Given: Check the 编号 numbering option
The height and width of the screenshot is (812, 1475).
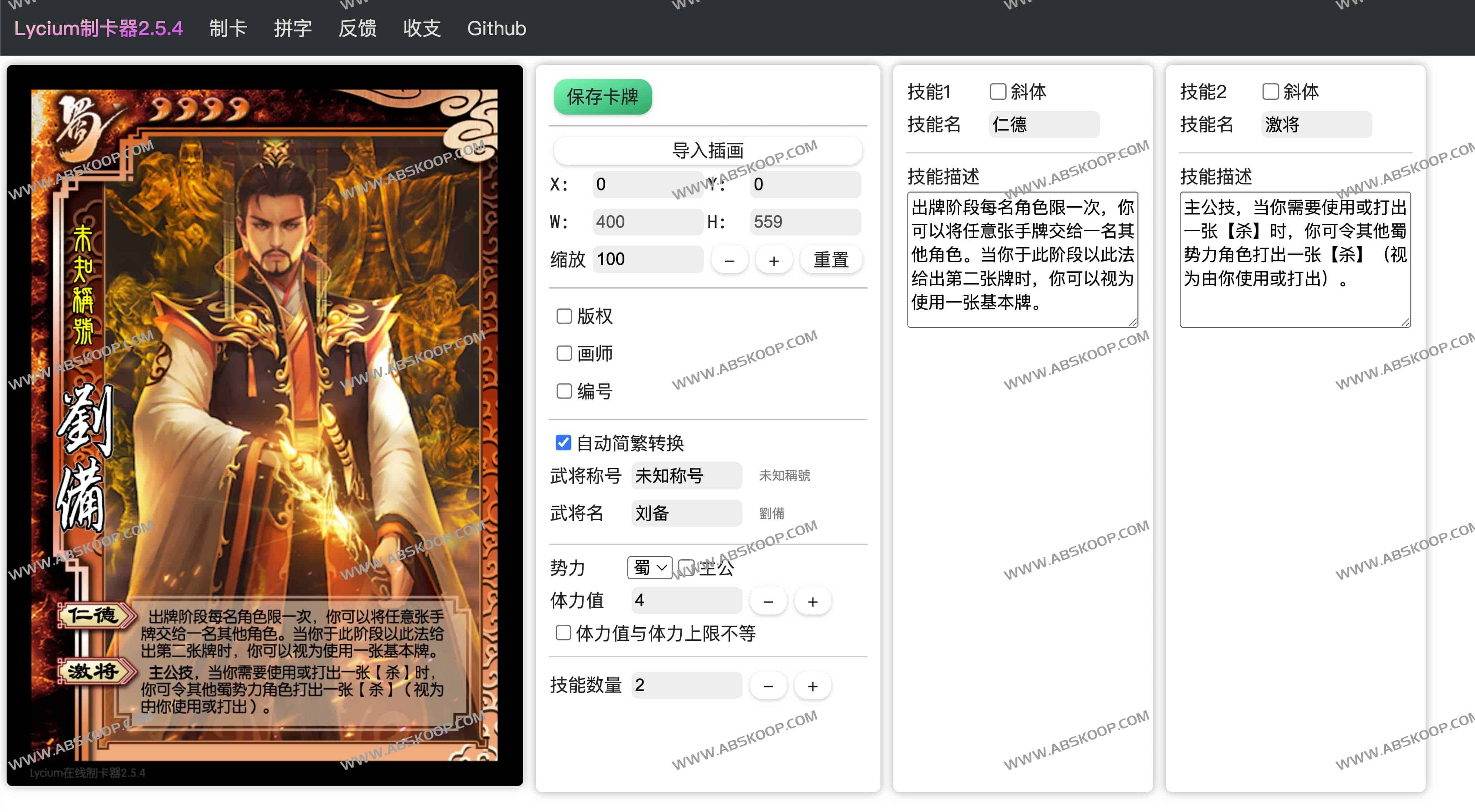Looking at the screenshot, I should point(564,391).
